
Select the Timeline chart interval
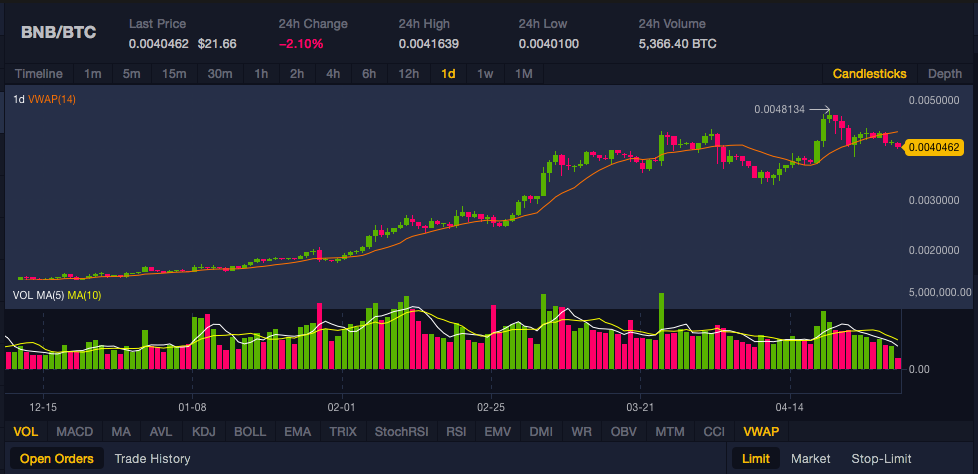[39, 74]
